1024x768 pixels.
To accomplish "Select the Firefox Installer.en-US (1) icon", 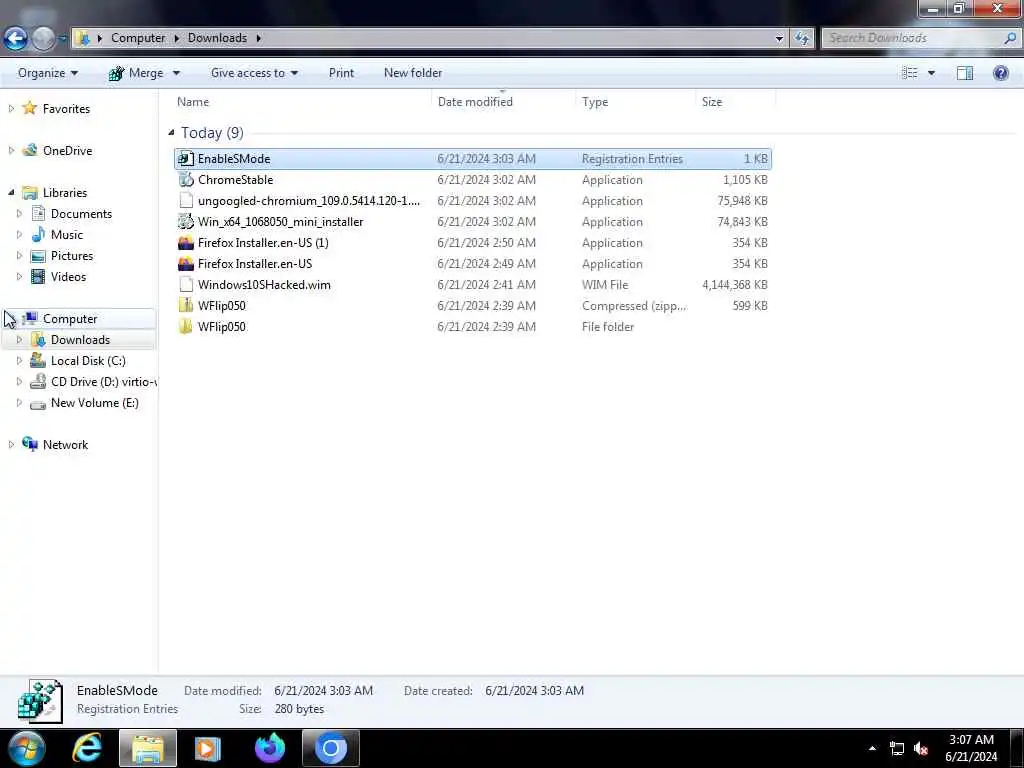I will pyautogui.click(x=185, y=243).
